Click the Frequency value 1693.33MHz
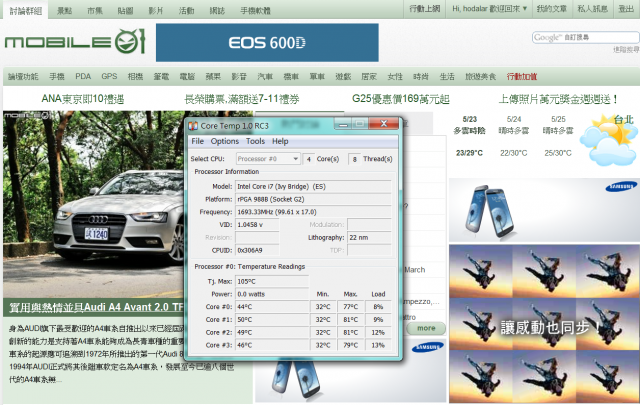Screen dimensions: 640x405 (313, 212)
